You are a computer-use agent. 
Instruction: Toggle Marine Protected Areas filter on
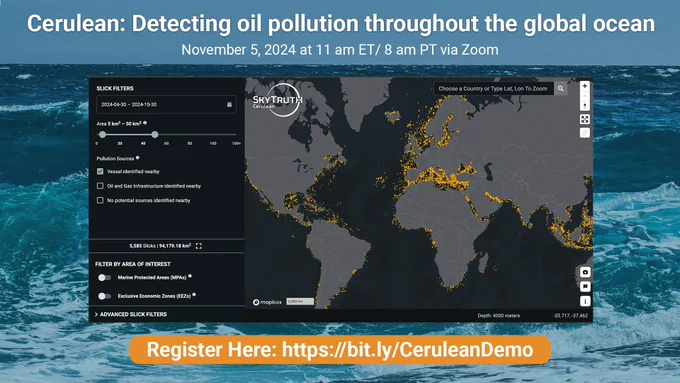click(x=104, y=278)
